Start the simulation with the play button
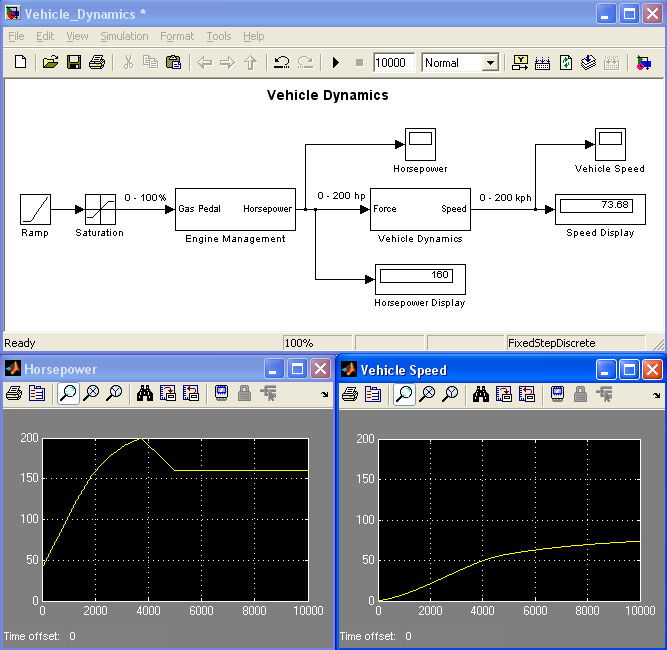 coord(336,63)
